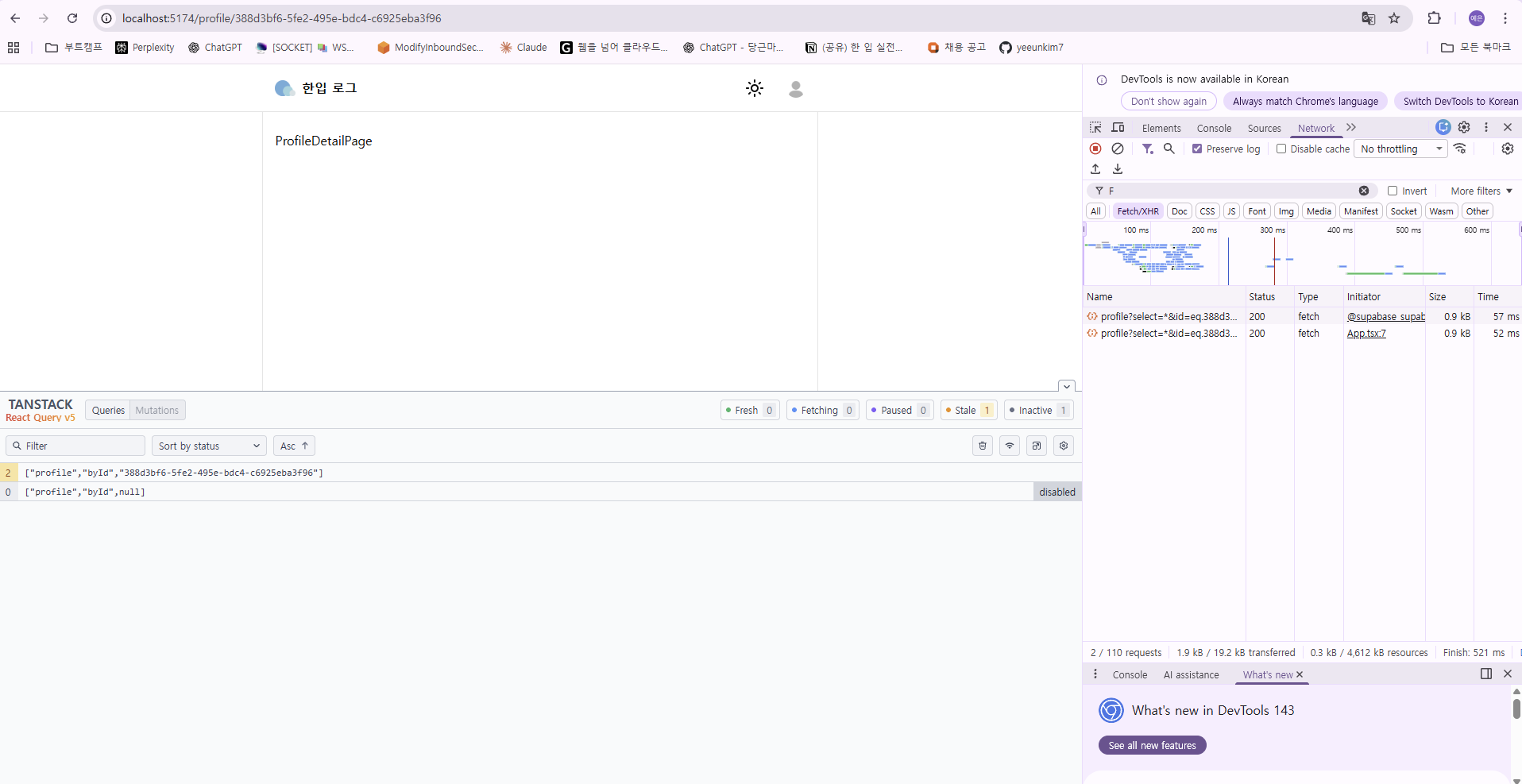
Task: Click the page translate icon in address bar
Action: click(x=1369, y=18)
